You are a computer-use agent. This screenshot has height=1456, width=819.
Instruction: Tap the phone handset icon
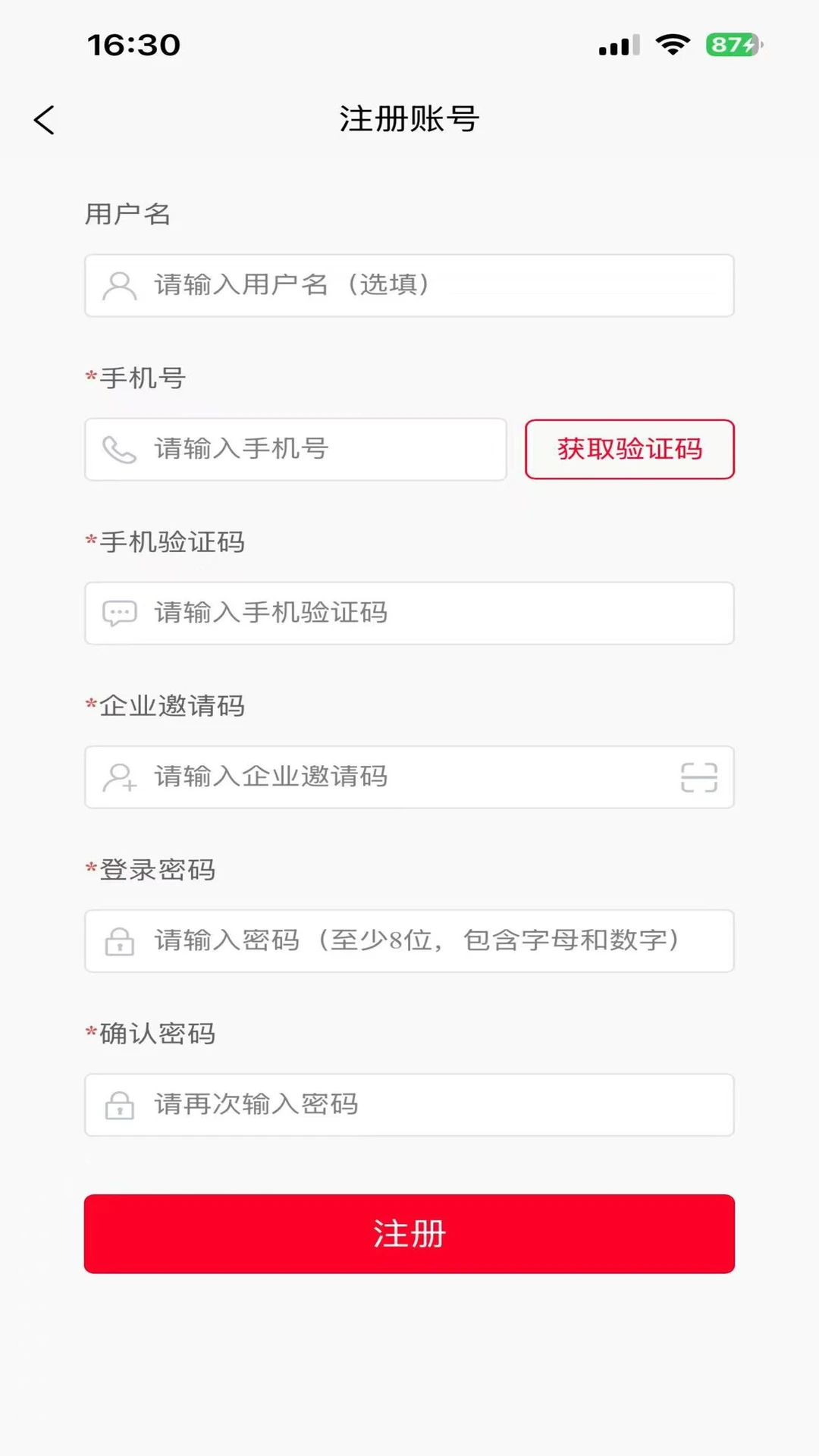pos(119,450)
